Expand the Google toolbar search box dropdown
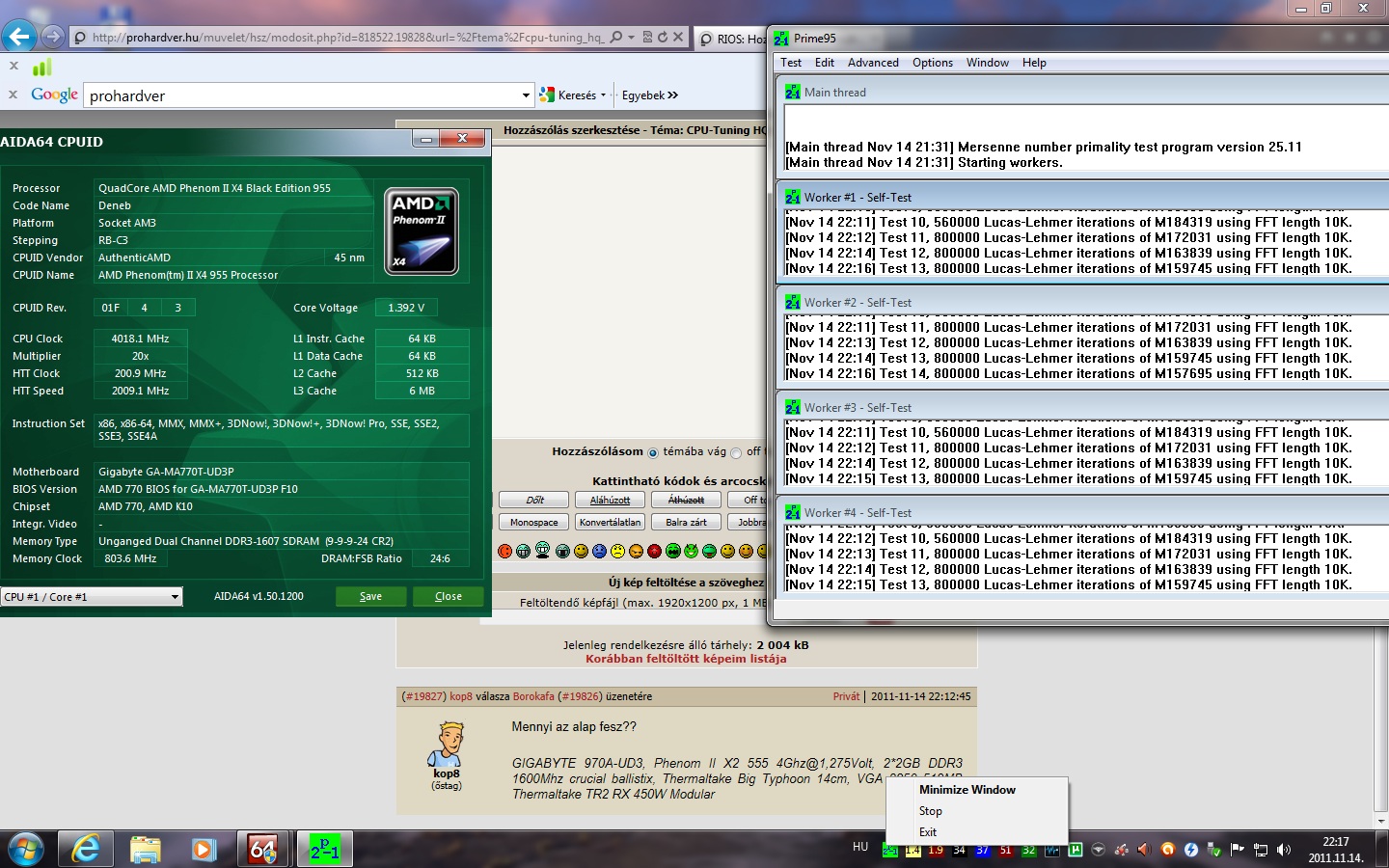Screen dimensions: 1389x868 526,95
